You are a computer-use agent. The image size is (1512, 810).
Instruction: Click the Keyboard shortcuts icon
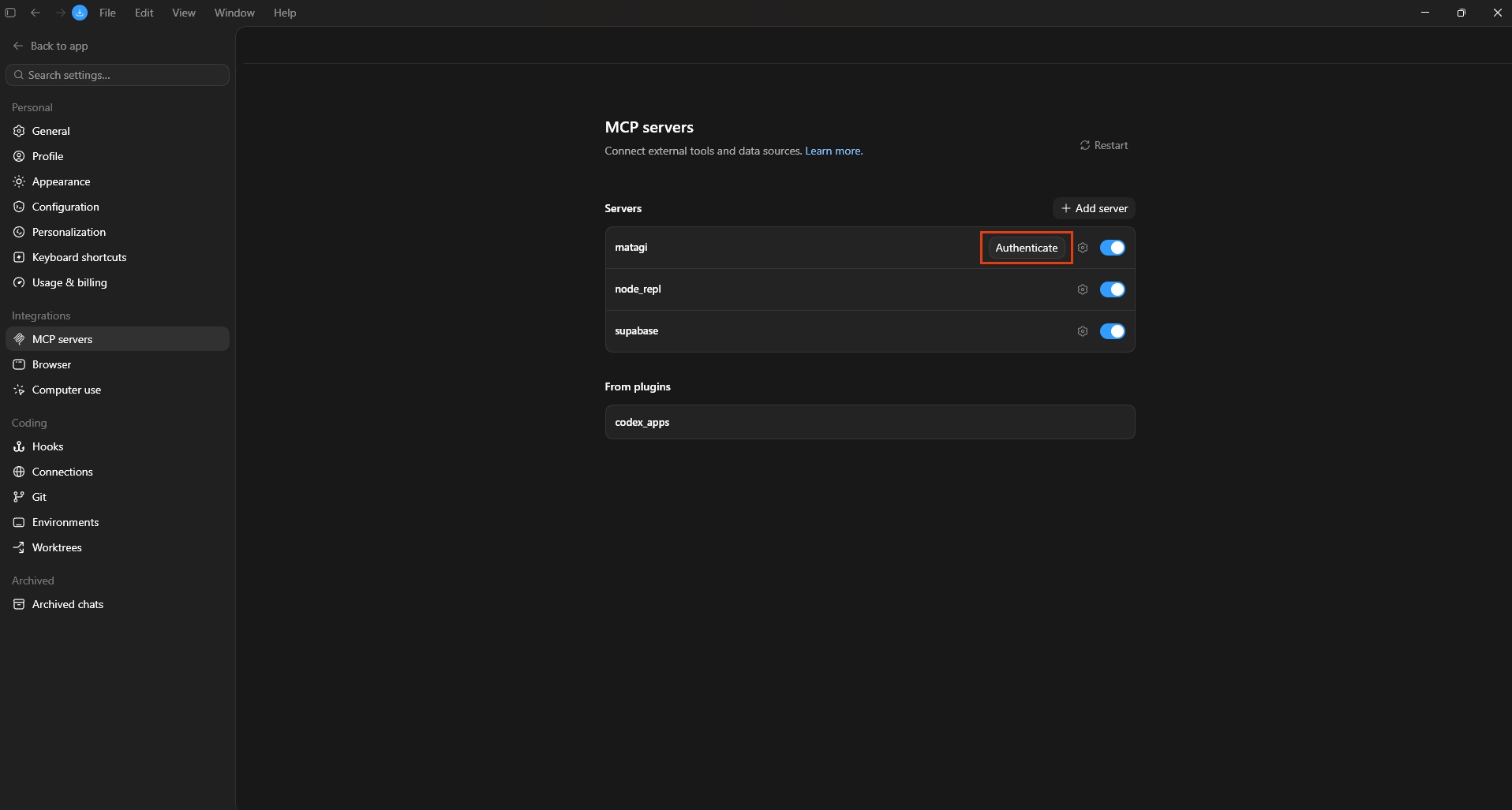click(x=19, y=257)
